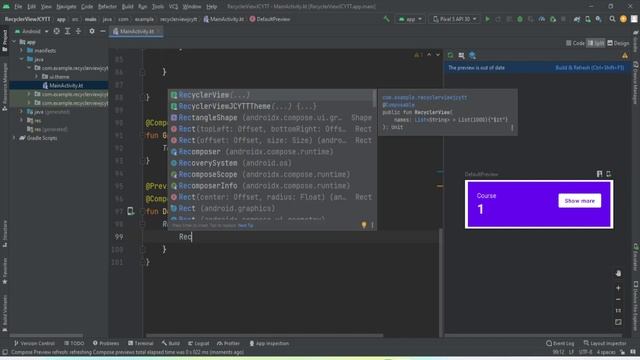
Task: Open the Android project view dropdown
Action: click(31, 31)
